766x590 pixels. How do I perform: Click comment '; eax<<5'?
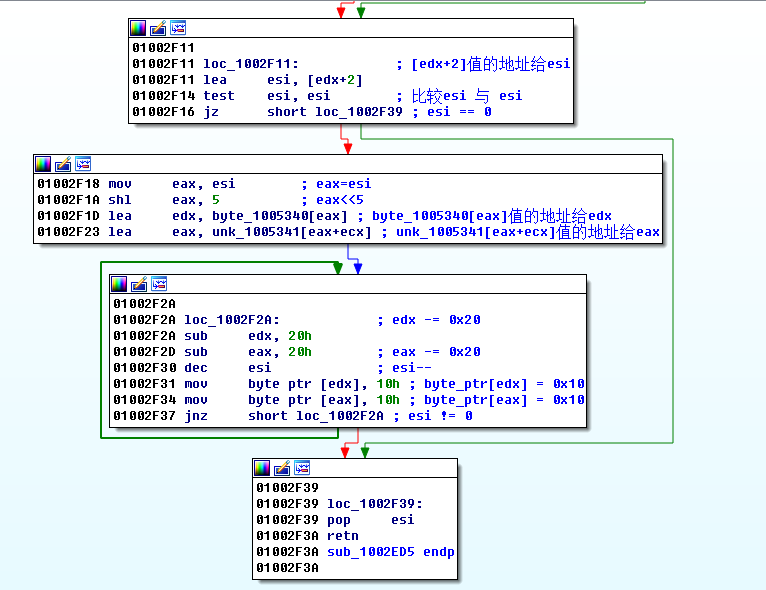point(333,200)
